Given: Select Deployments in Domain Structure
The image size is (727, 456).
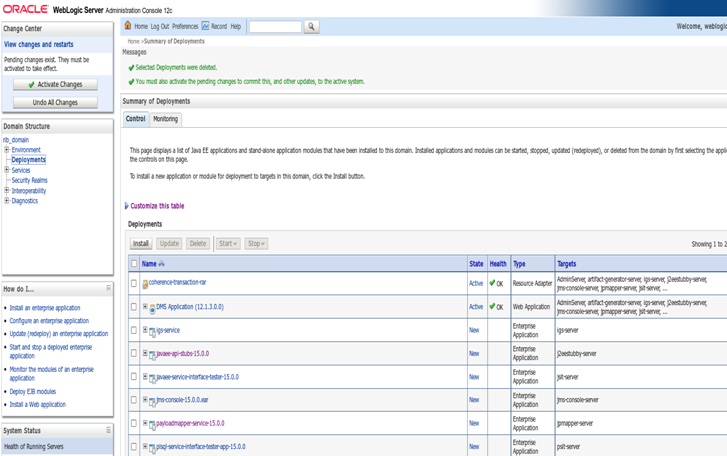Looking at the screenshot, I should pos(29,160).
